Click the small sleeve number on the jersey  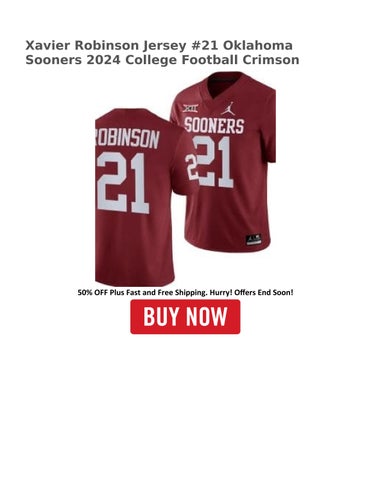pyautogui.click(x=191, y=167)
